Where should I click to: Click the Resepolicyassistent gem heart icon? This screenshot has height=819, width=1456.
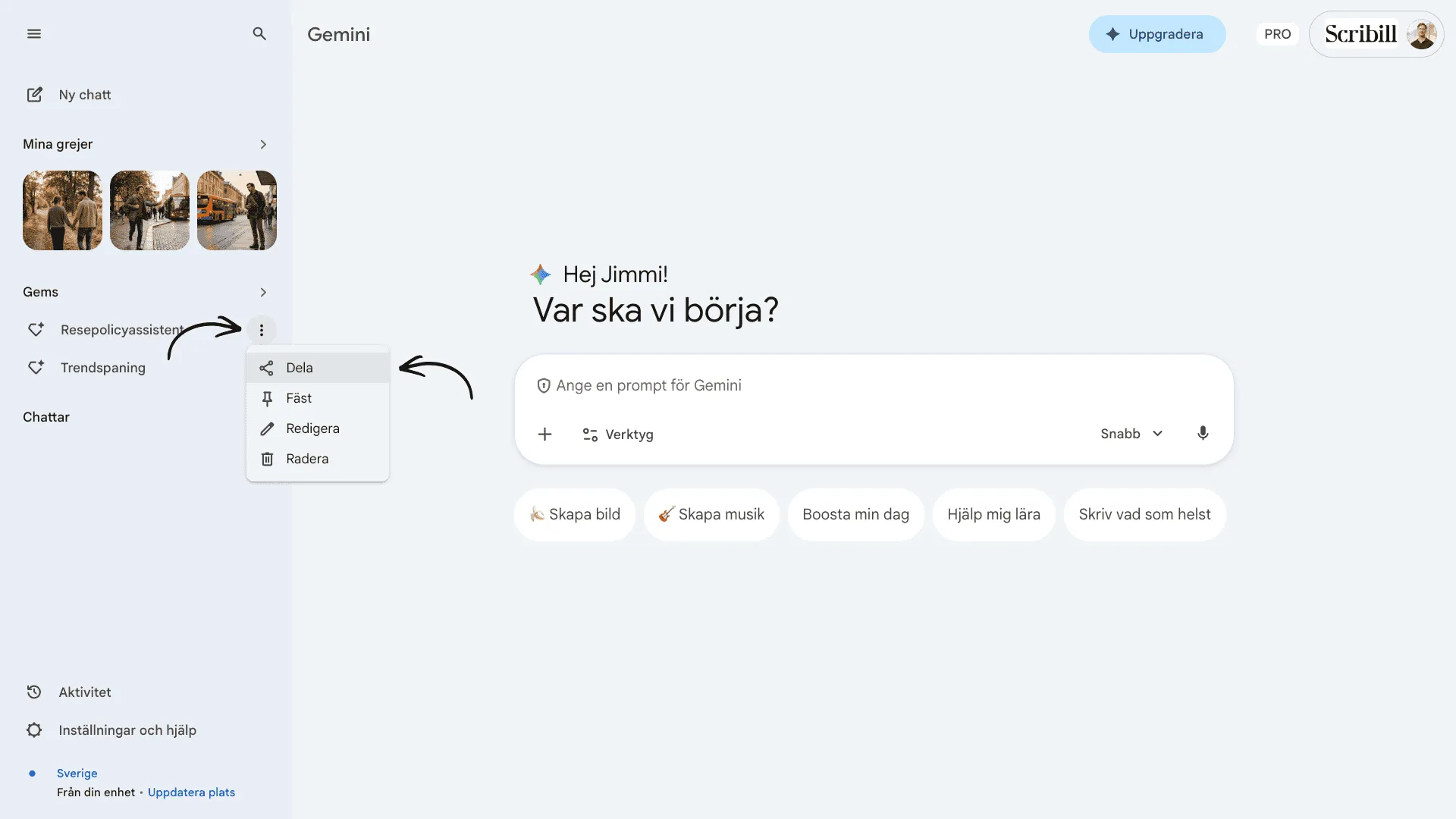pyautogui.click(x=36, y=330)
